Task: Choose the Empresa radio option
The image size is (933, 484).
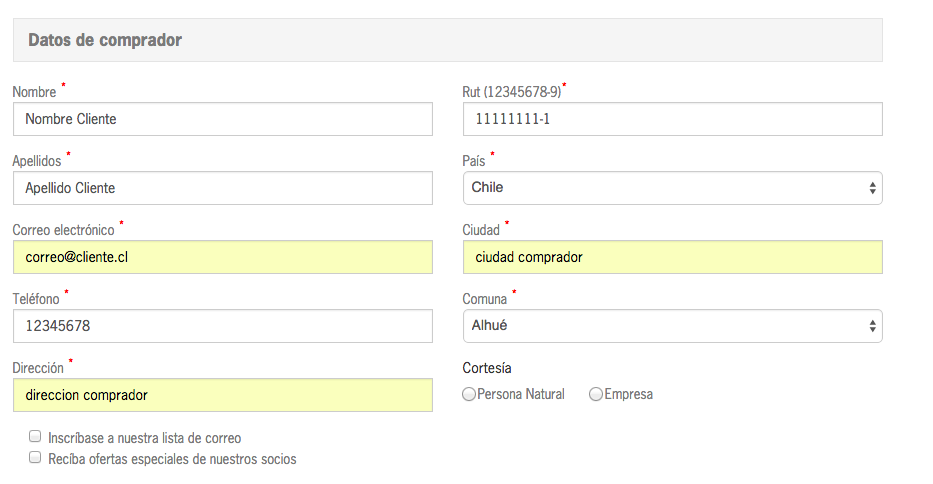Action: [x=596, y=395]
